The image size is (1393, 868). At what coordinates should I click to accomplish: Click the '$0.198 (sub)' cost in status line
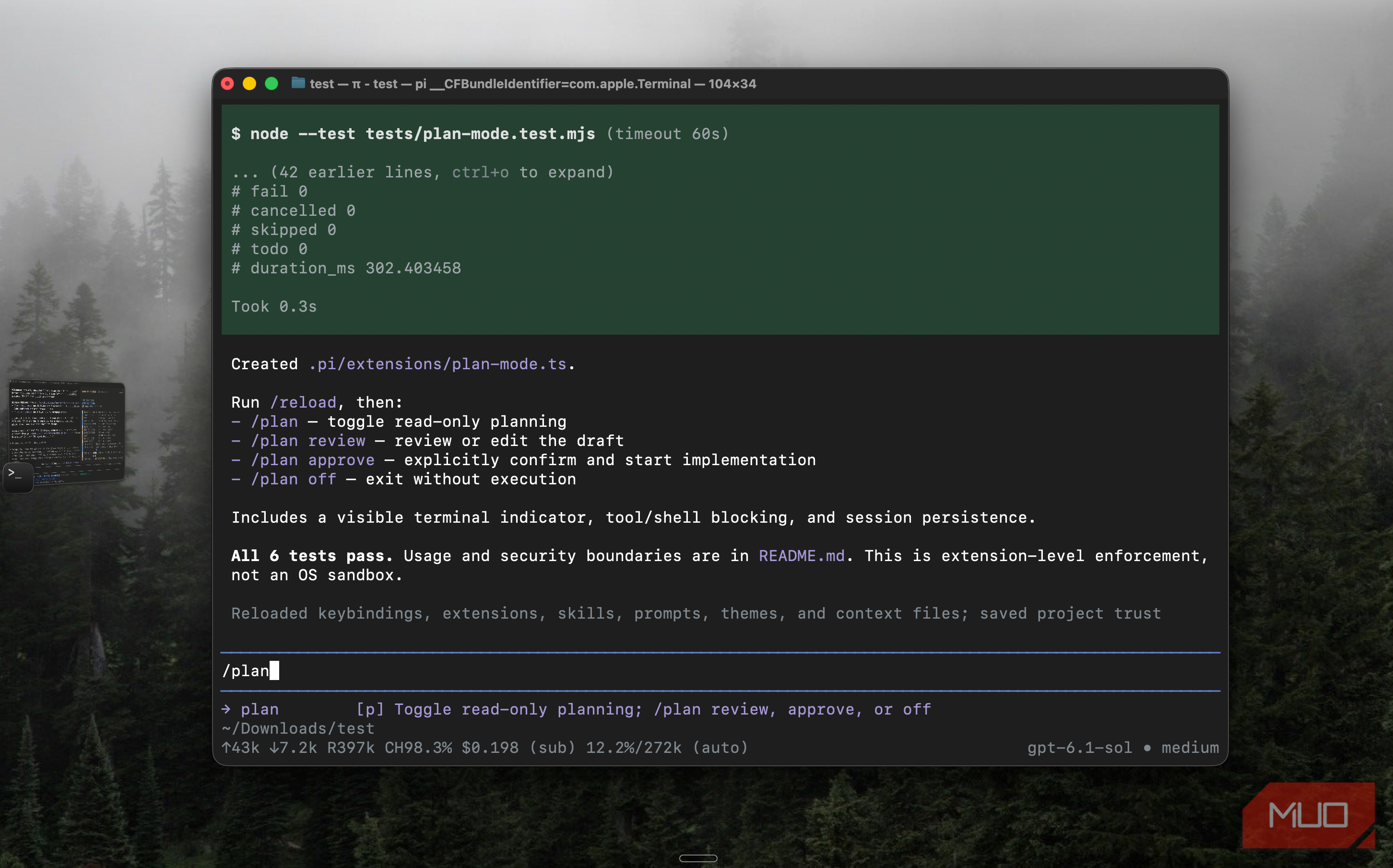(519, 748)
